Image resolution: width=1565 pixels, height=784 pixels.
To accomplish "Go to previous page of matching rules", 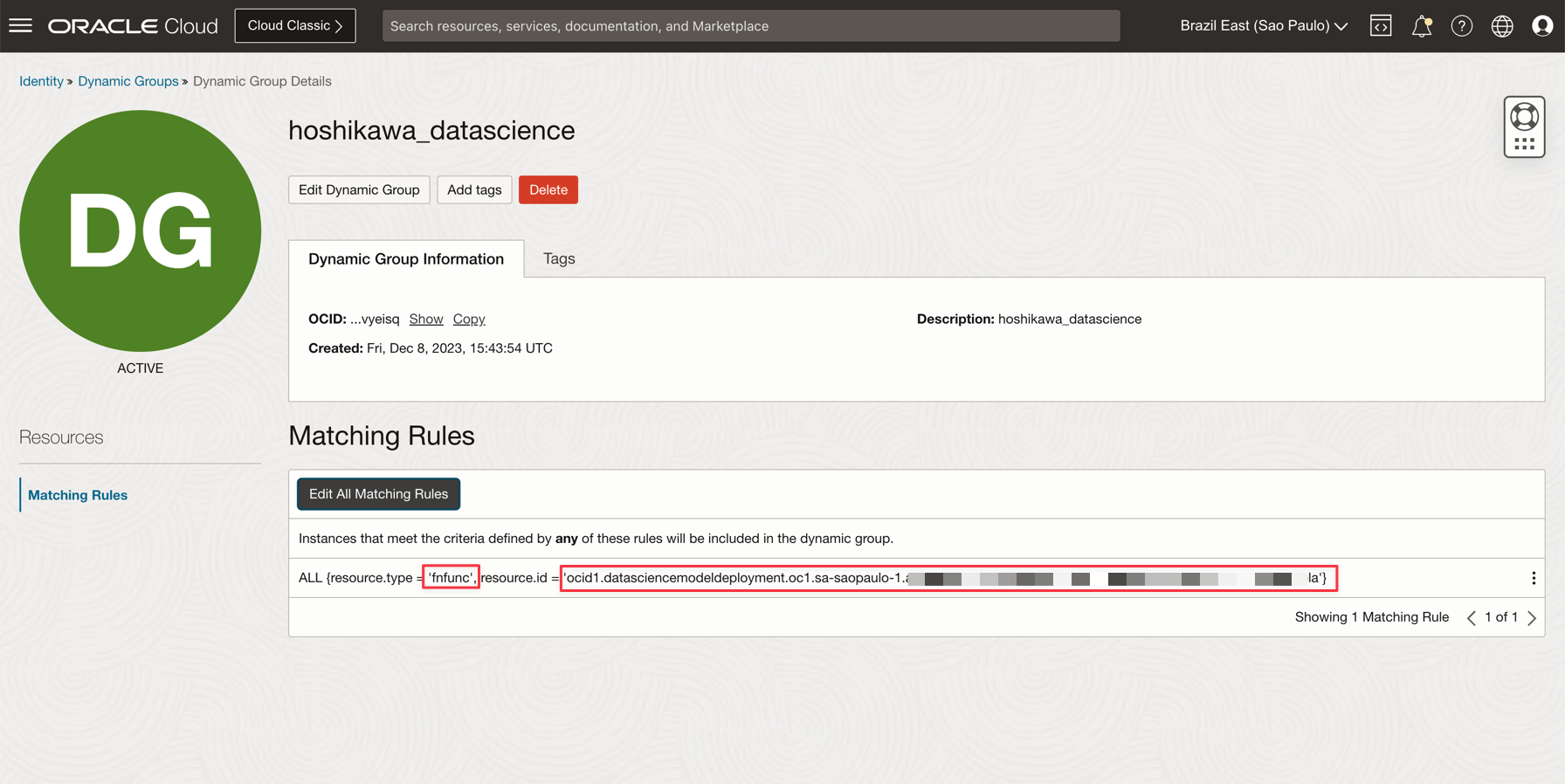I will [x=1472, y=617].
